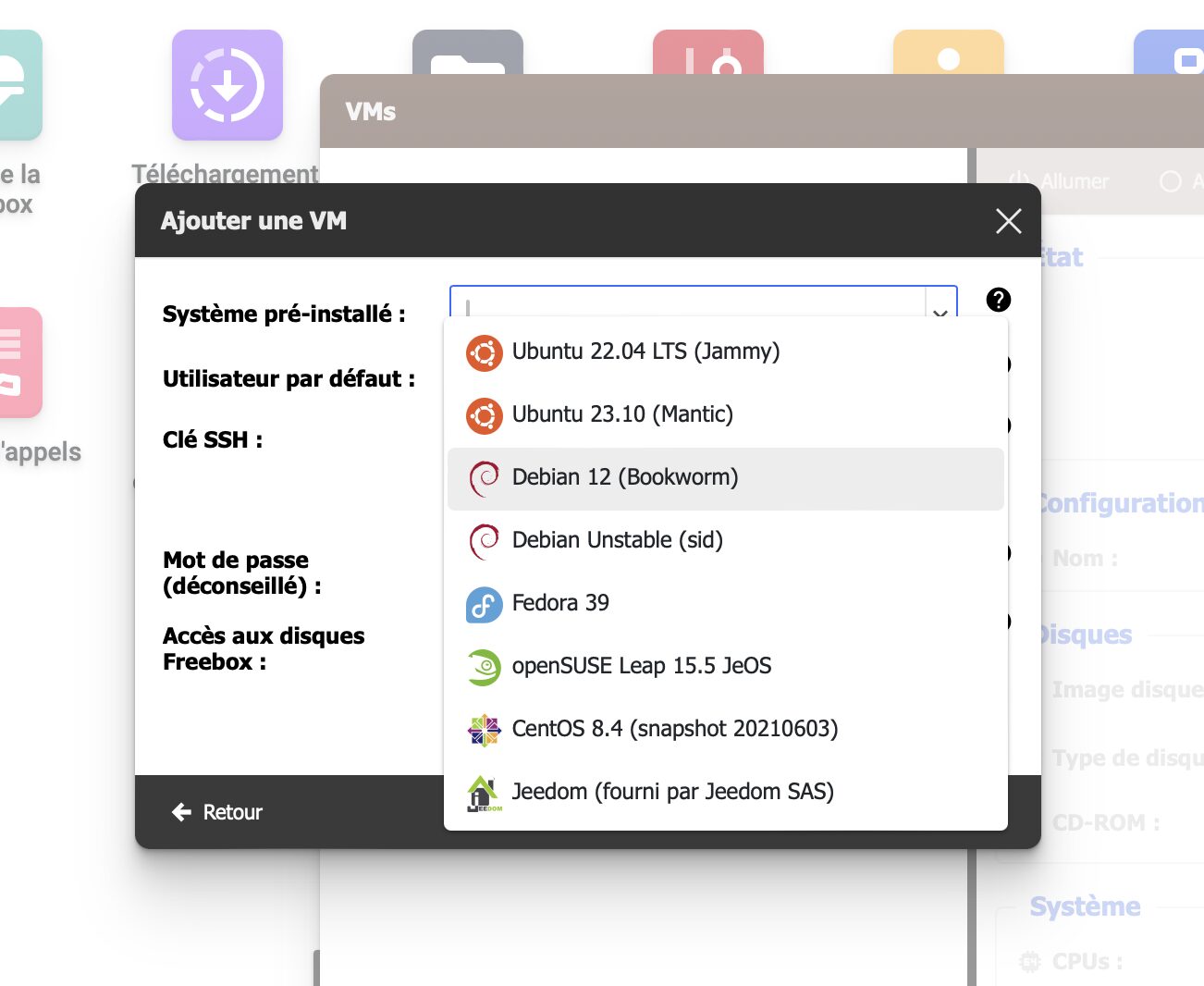Image resolution: width=1204 pixels, height=986 pixels.
Task: Close the Ajouter une VM dialog
Action: pos(1008,220)
